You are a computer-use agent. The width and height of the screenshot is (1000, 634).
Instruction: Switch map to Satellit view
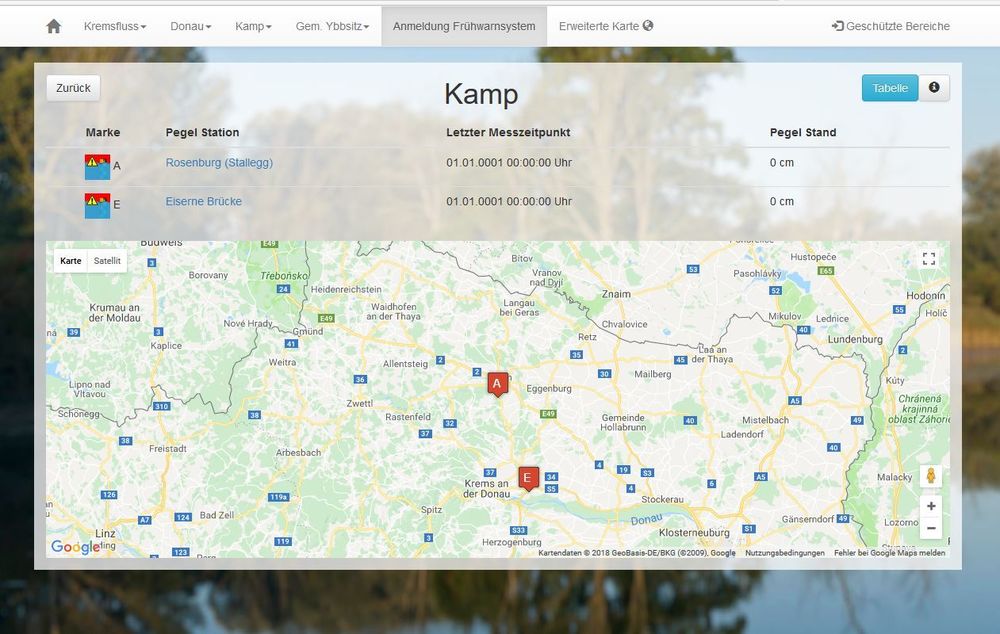click(x=107, y=261)
